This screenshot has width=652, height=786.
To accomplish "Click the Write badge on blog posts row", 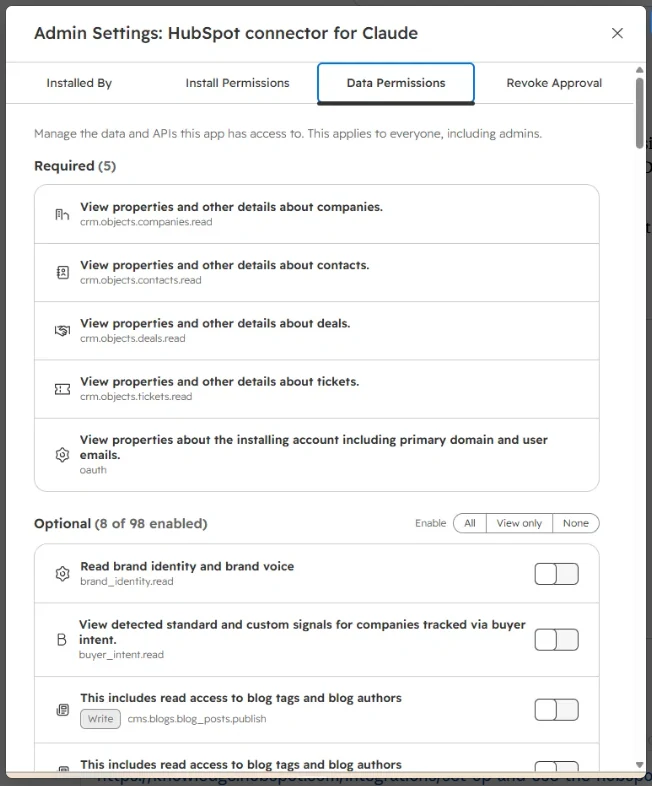I will tap(100, 719).
